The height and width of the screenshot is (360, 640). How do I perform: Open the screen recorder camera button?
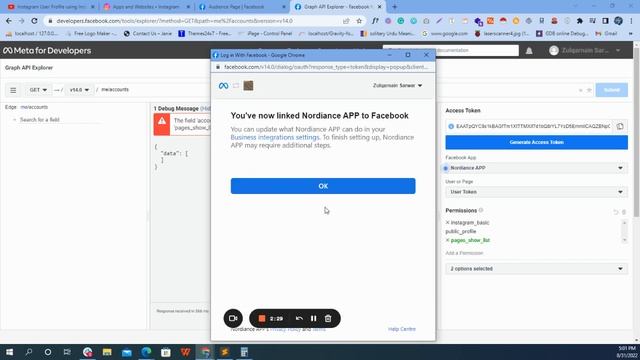coord(233,318)
